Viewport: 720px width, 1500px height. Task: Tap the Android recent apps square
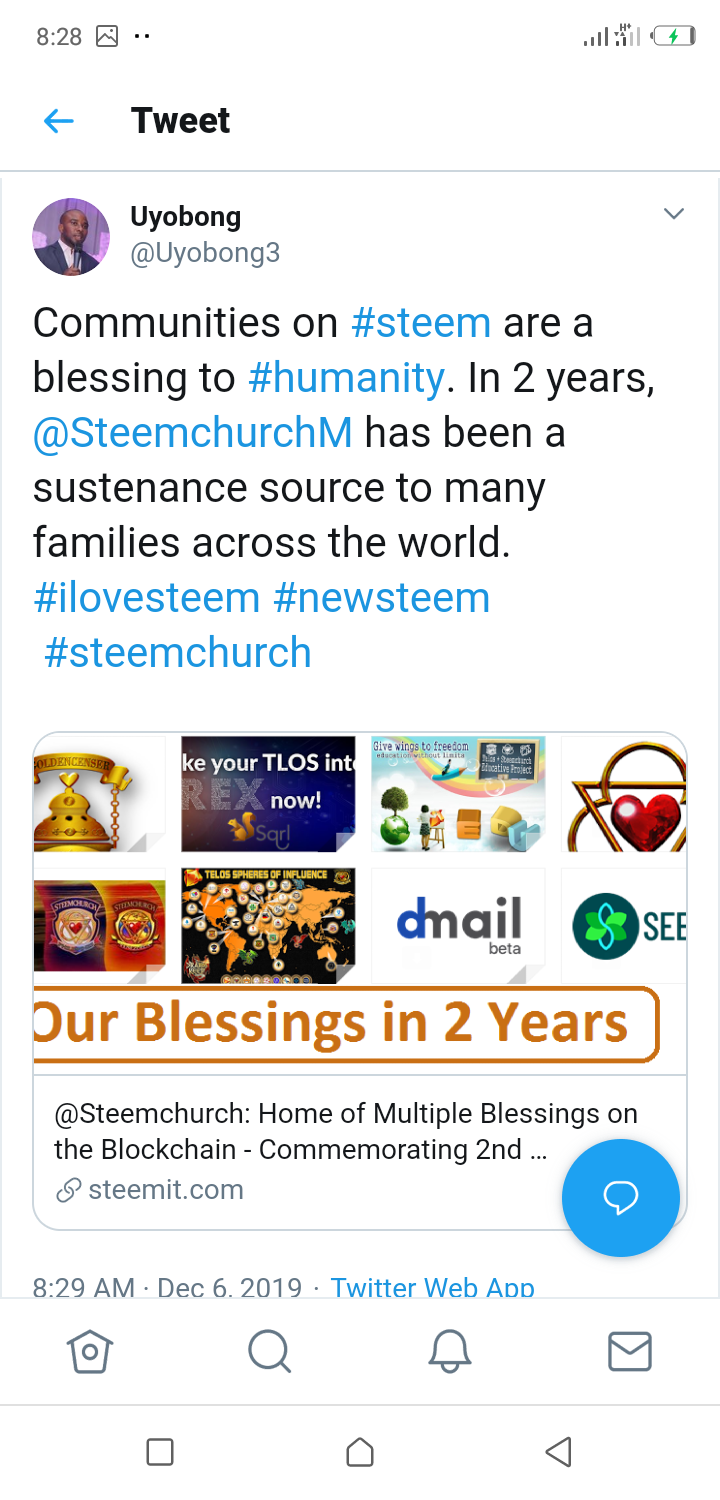(x=160, y=1452)
